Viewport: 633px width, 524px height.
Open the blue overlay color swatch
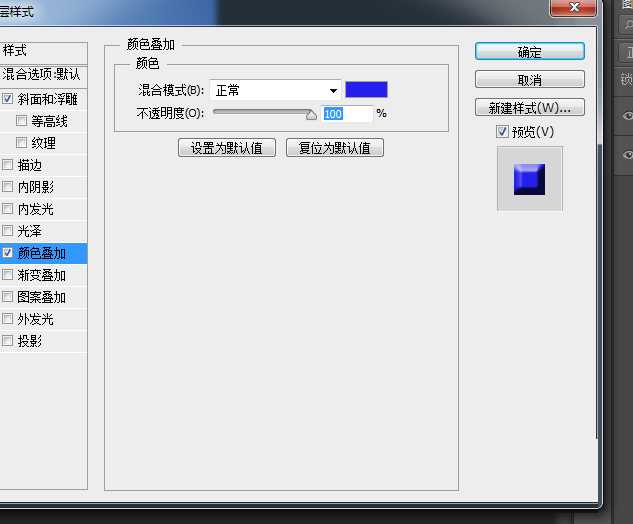[x=366, y=90]
